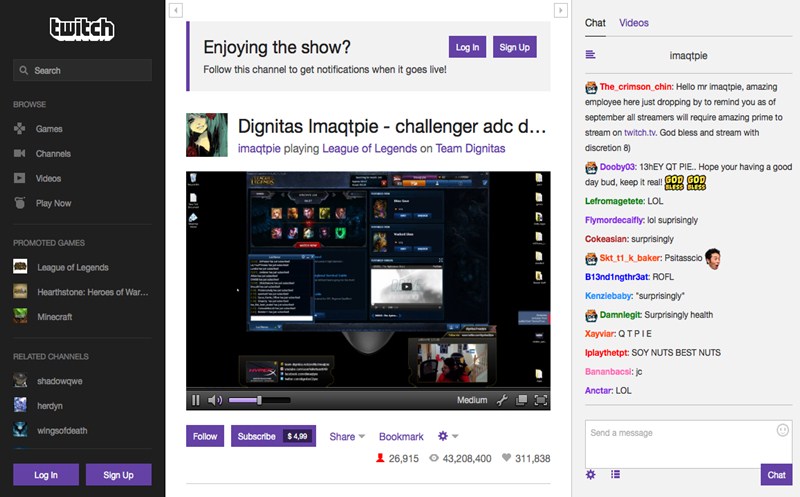The height and width of the screenshot is (497, 800).
Task: Click Dooby03 username in chat
Action: click(x=617, y=167)
